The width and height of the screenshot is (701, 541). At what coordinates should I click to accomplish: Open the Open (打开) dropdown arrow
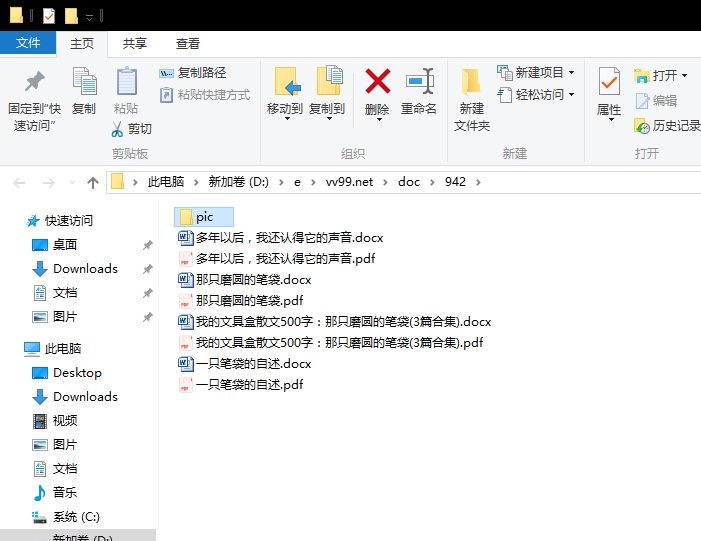click(684, 76)
